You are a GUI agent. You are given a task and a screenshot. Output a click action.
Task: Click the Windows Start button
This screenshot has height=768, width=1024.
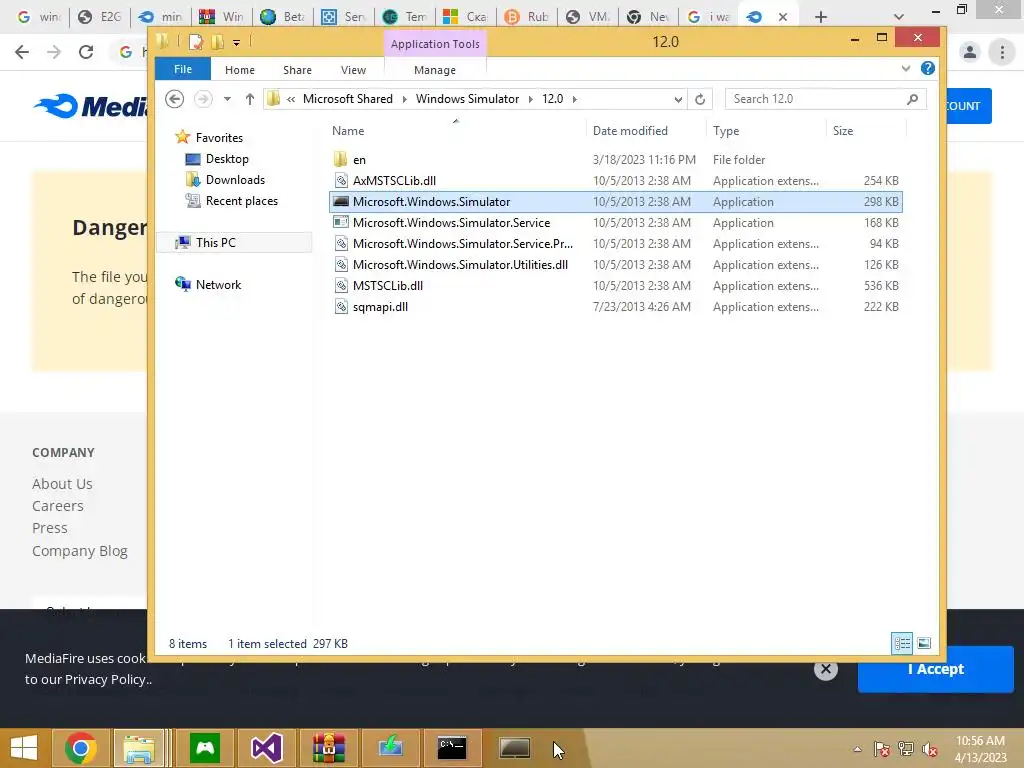click(x=24, y=748)
